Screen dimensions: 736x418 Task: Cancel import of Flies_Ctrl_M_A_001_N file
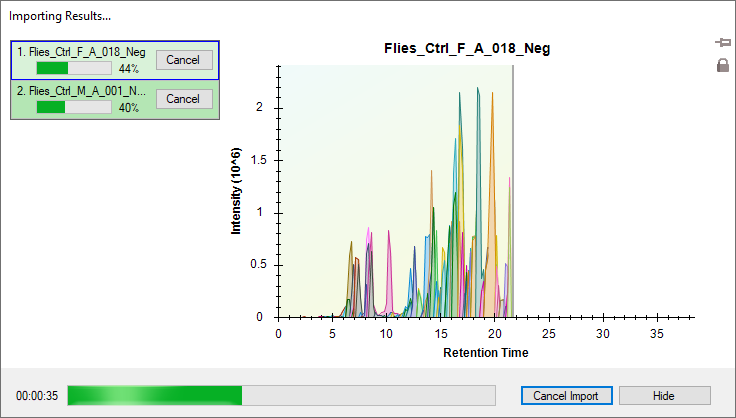point(184,99)
